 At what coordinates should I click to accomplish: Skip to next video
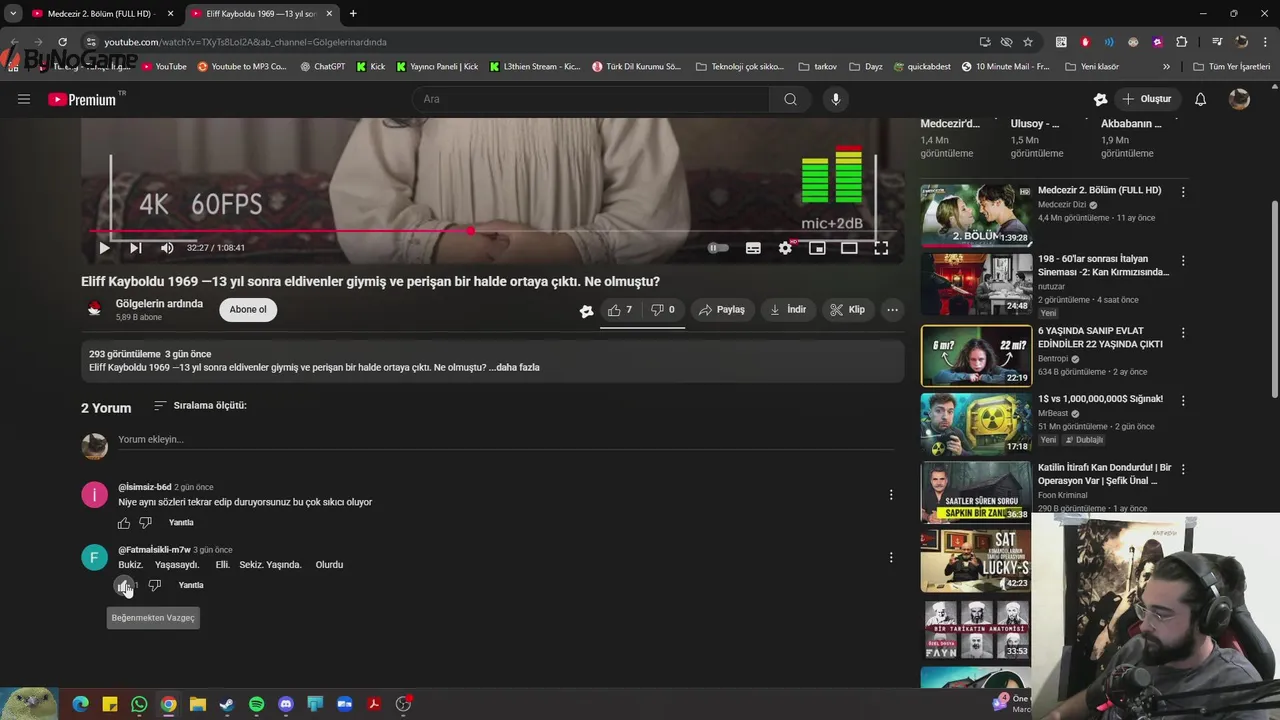pos(135,248)
